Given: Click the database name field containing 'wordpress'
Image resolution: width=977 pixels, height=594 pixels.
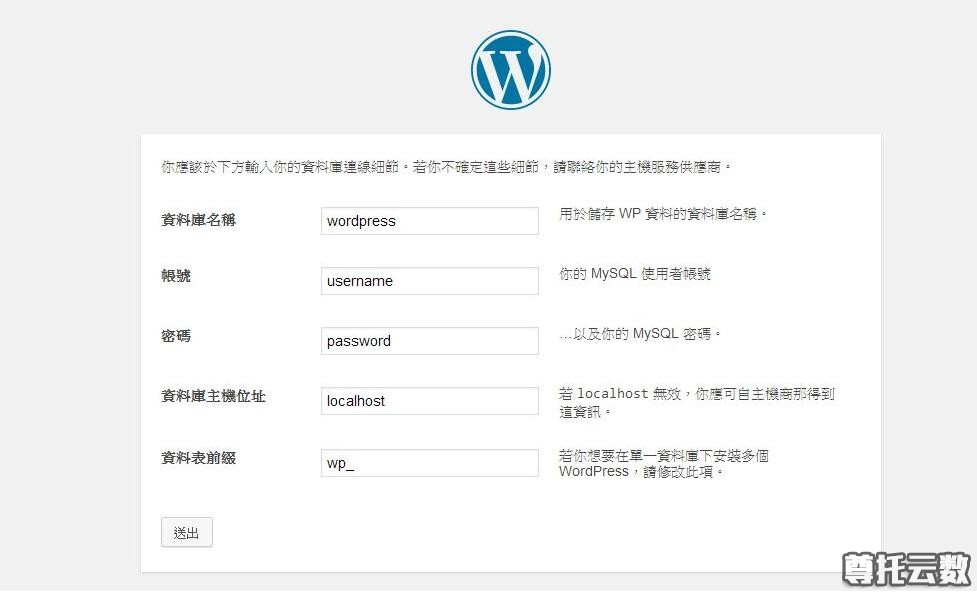Looking at the screenshot, I should coord(429,221).
